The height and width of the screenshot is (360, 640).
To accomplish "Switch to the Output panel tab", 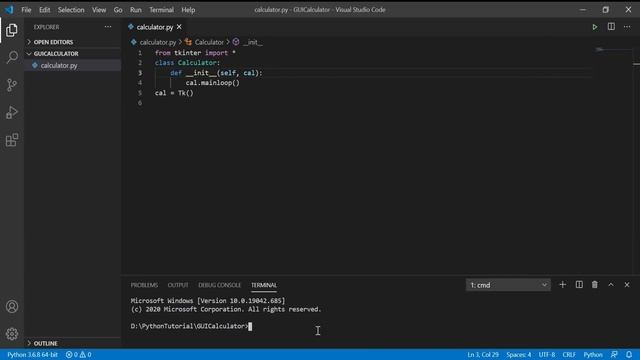I will (x=178, y=285).
